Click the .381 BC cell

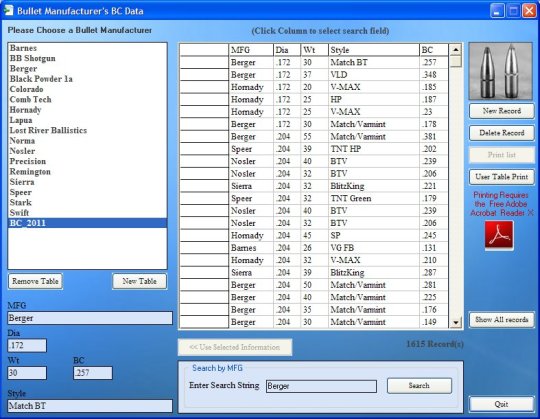[x=434, y=137]
